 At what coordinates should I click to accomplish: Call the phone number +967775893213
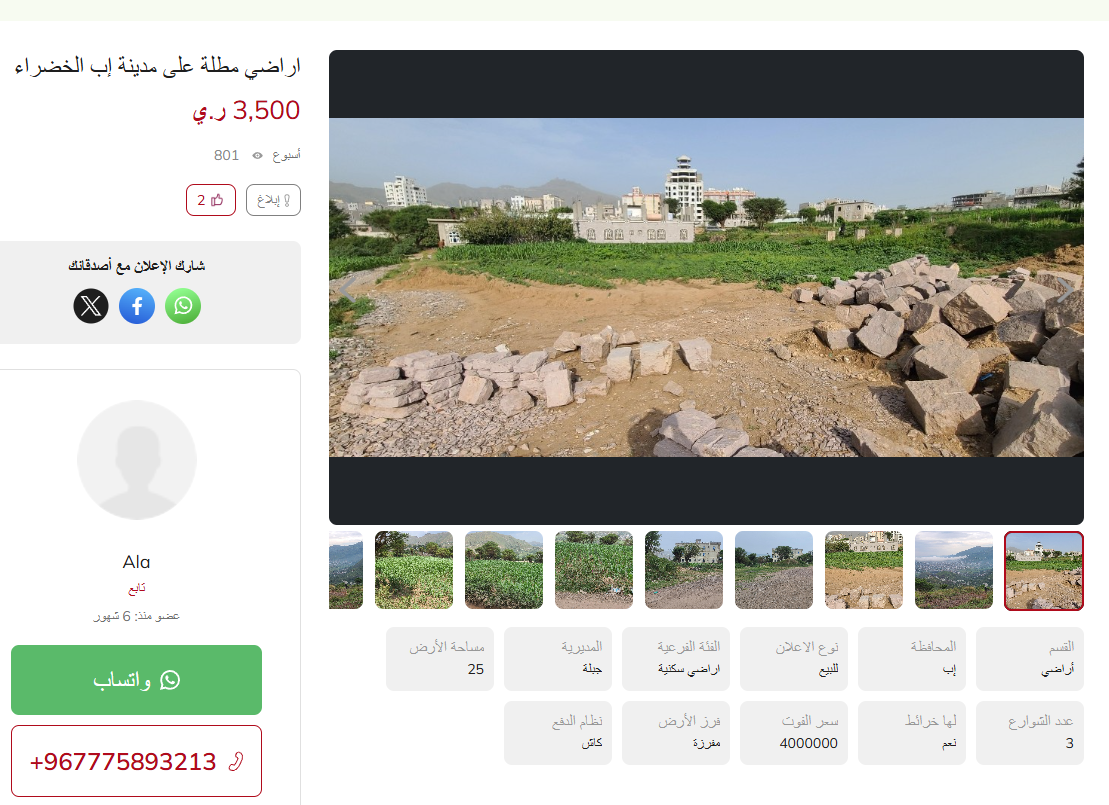[137, 761]
